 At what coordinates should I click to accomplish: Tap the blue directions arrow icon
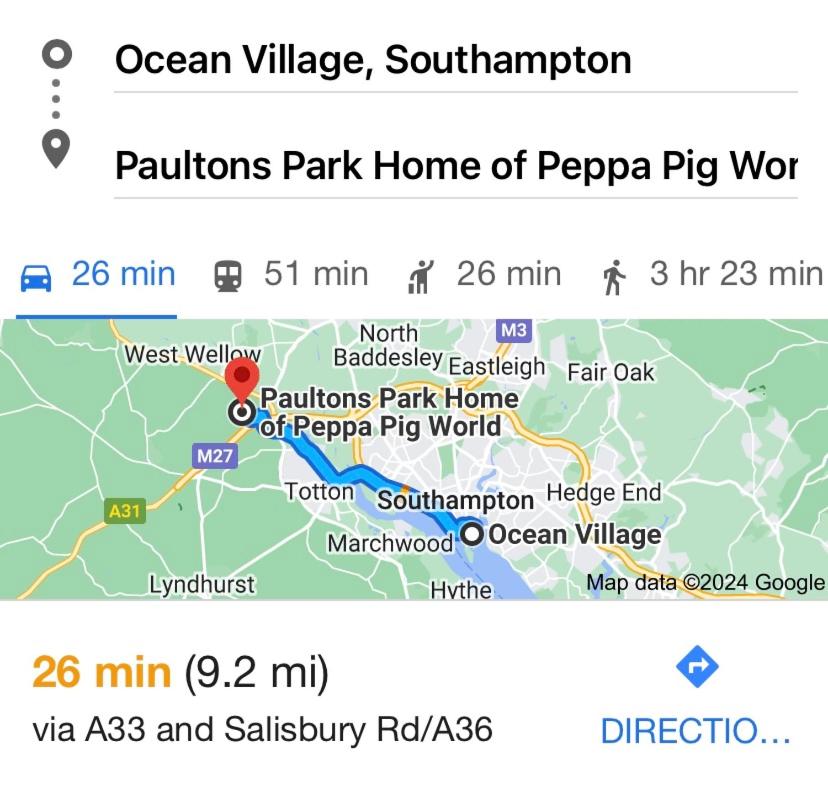pyautogui.click(x=697, y=667)
